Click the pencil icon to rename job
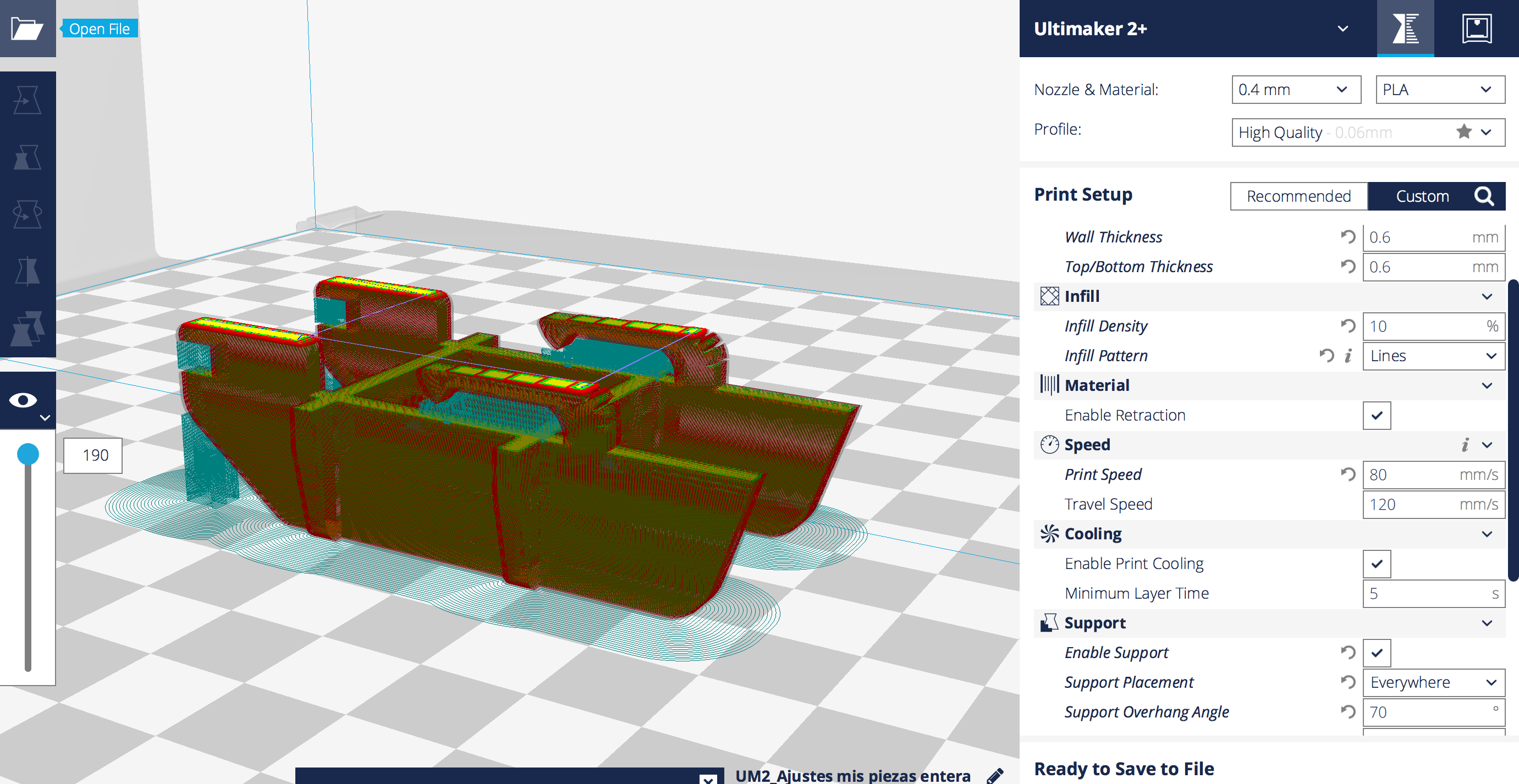1519x784 pixels. (x=995, y=775)
